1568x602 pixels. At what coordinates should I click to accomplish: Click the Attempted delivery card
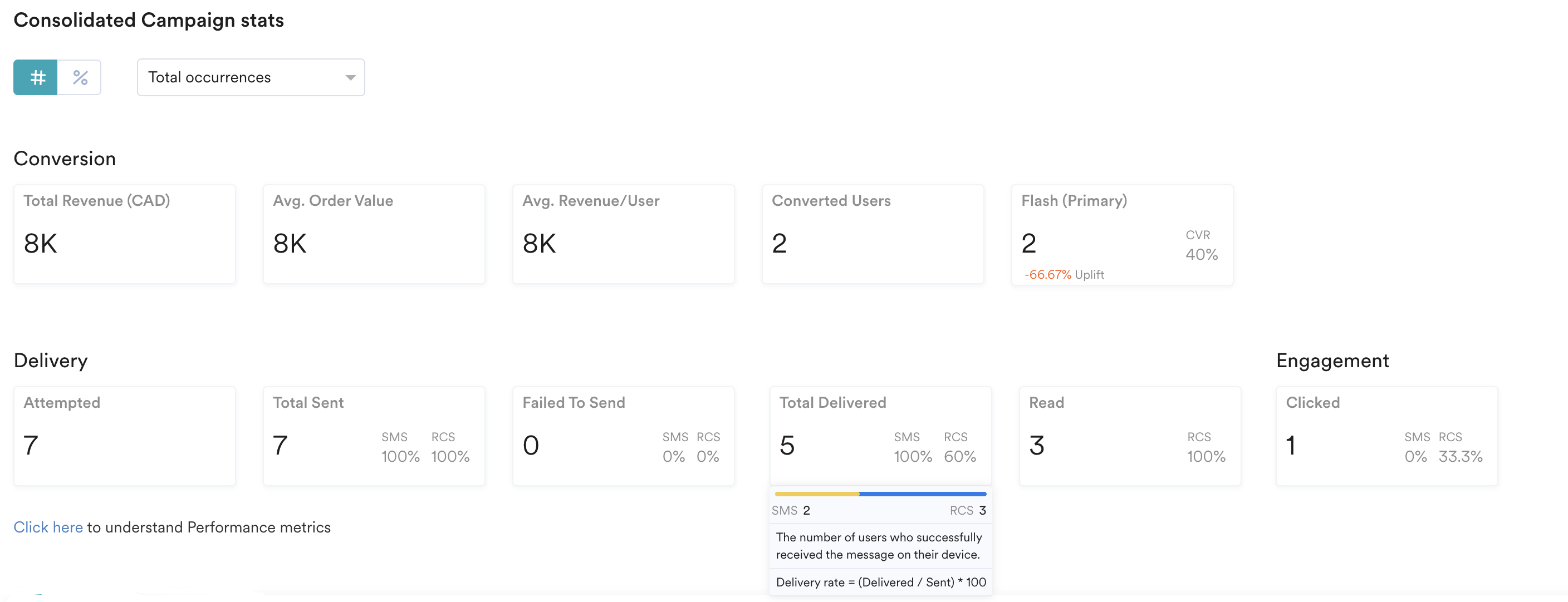pos(124,436)
